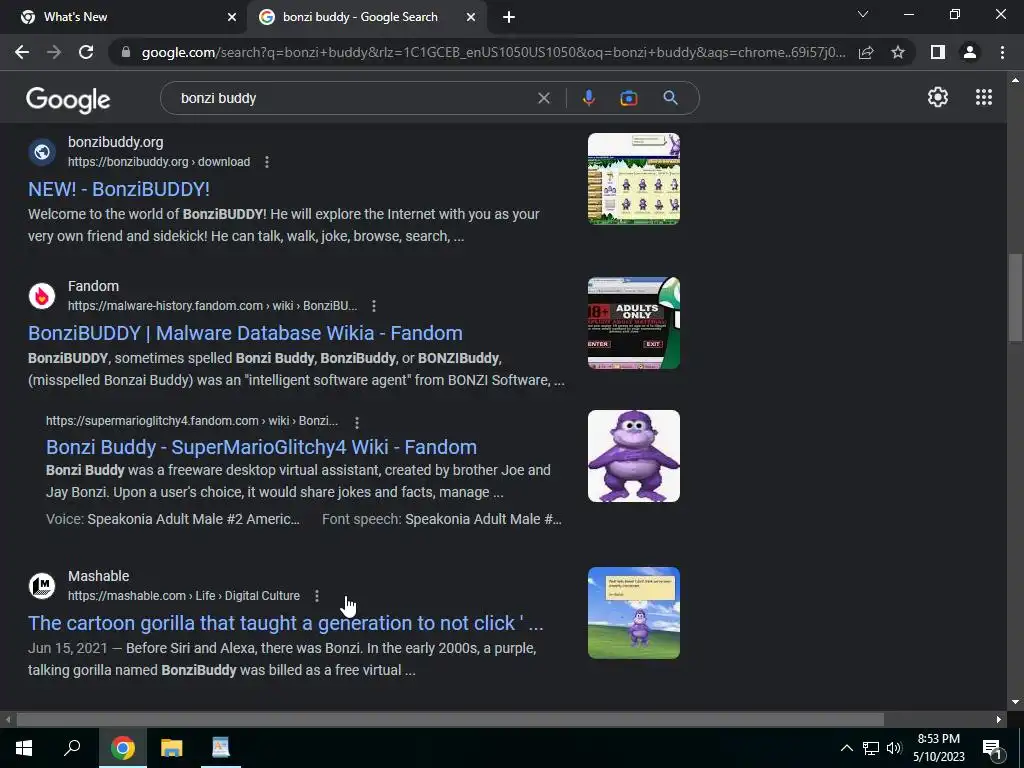Open the network status tray icon
The width and height of the screenshot is (1024, 768).
(x=871, y=748)
